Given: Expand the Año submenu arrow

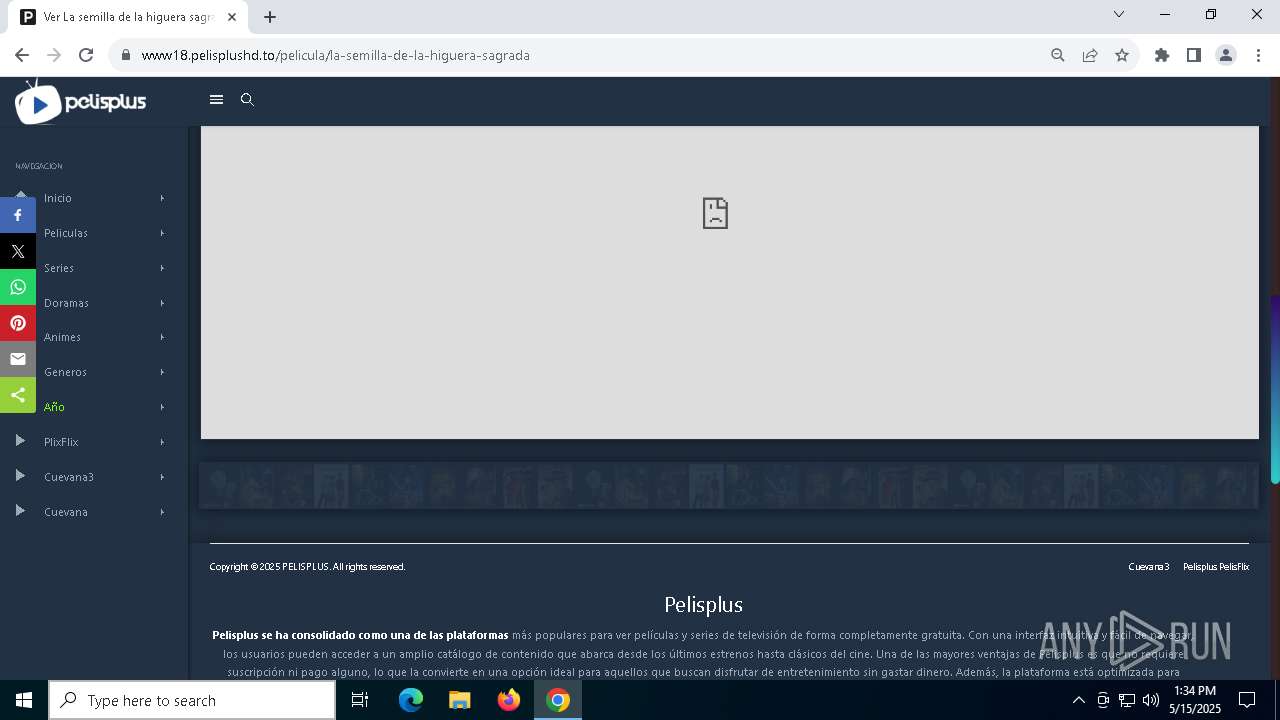Looking at the screenshot, I should click(162, 407).
